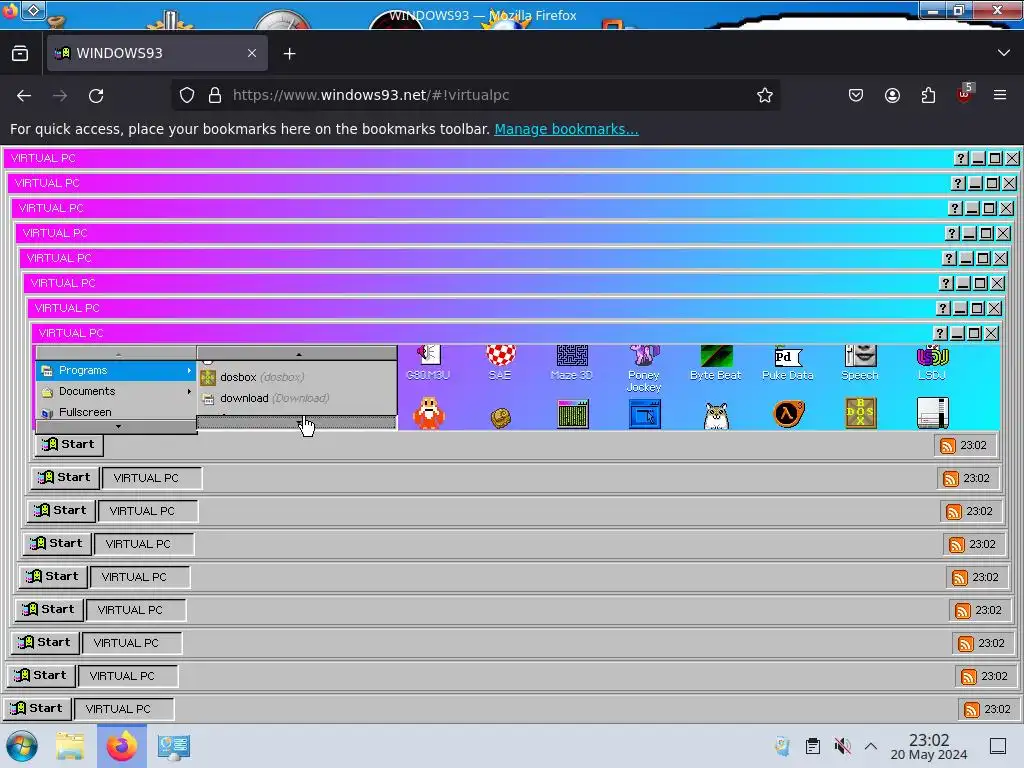Open the Byte Beat icon
The width and height of the screenshot is (1024, 768).
(716, 362)
